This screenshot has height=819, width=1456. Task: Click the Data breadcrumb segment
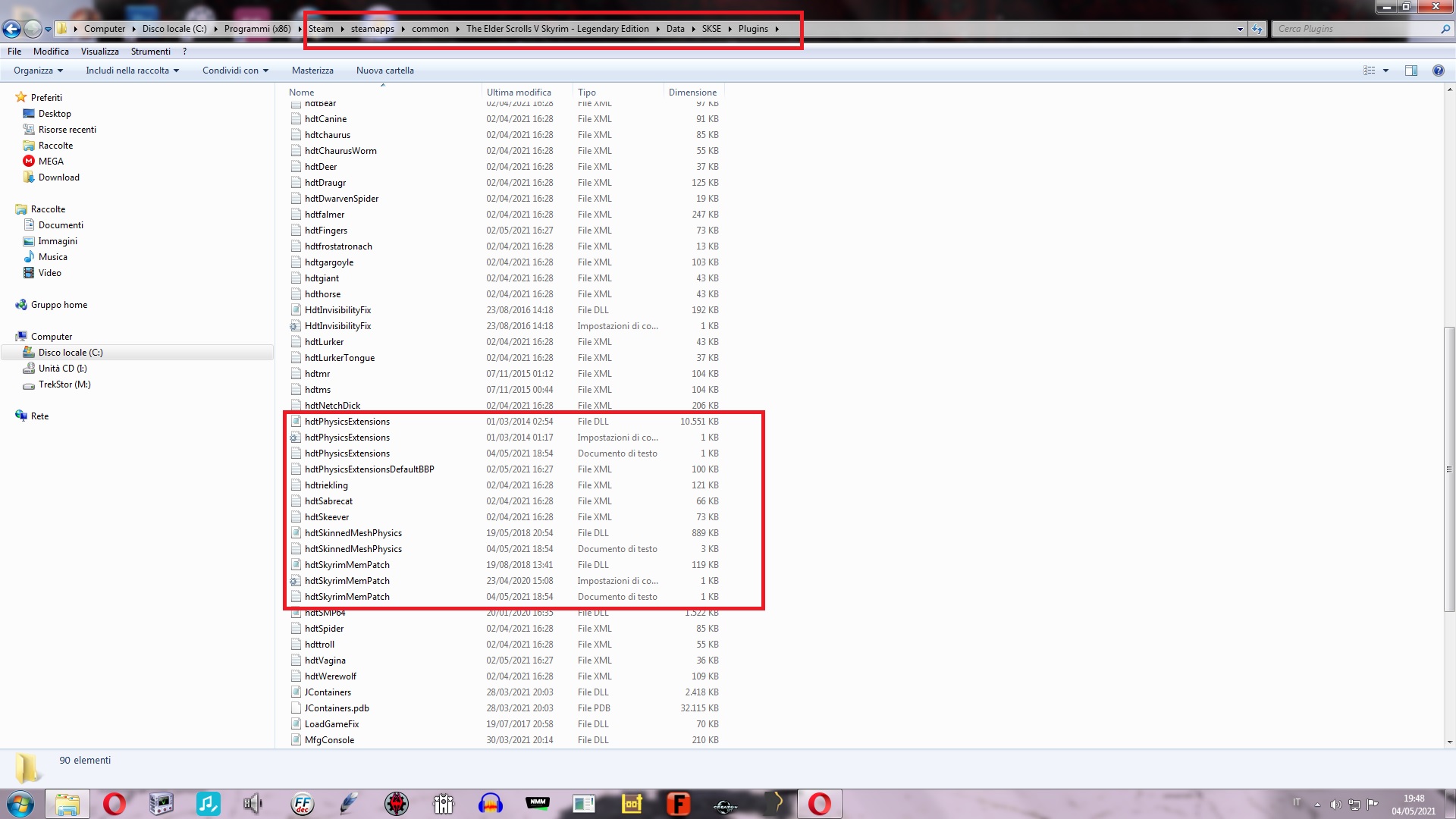tap(675, 29)
